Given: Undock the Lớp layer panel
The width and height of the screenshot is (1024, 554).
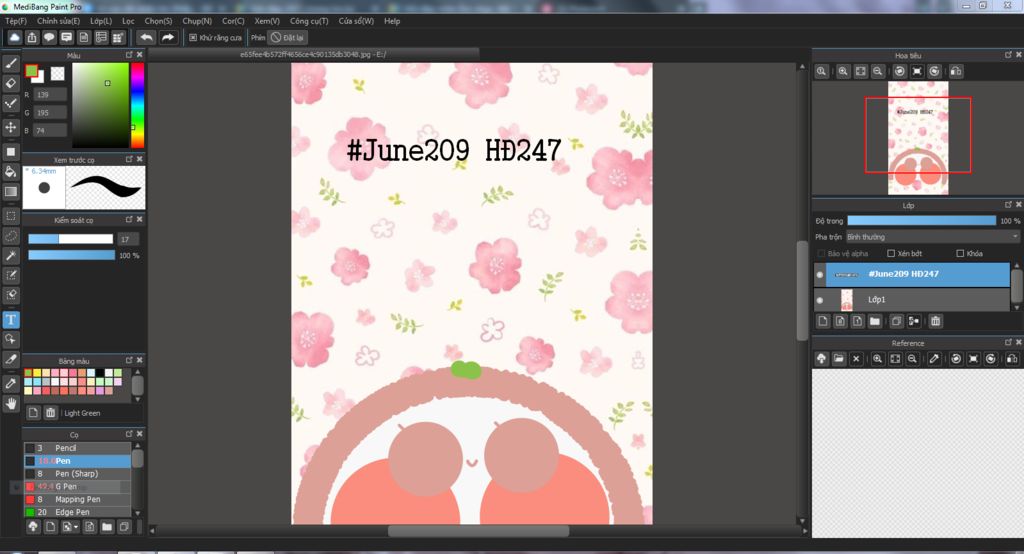Looking at the screenshot, I should (x=1008, y=205).
